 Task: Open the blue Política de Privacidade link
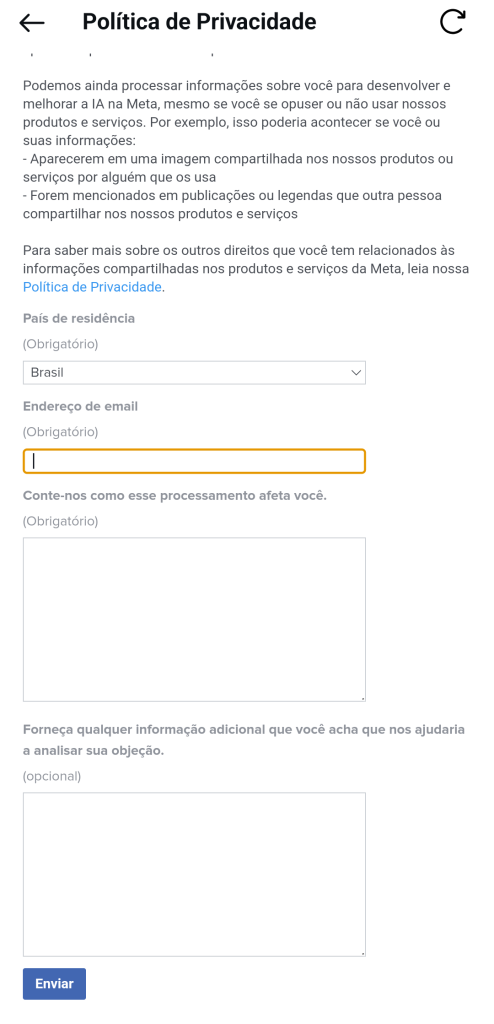pos(92,287)
